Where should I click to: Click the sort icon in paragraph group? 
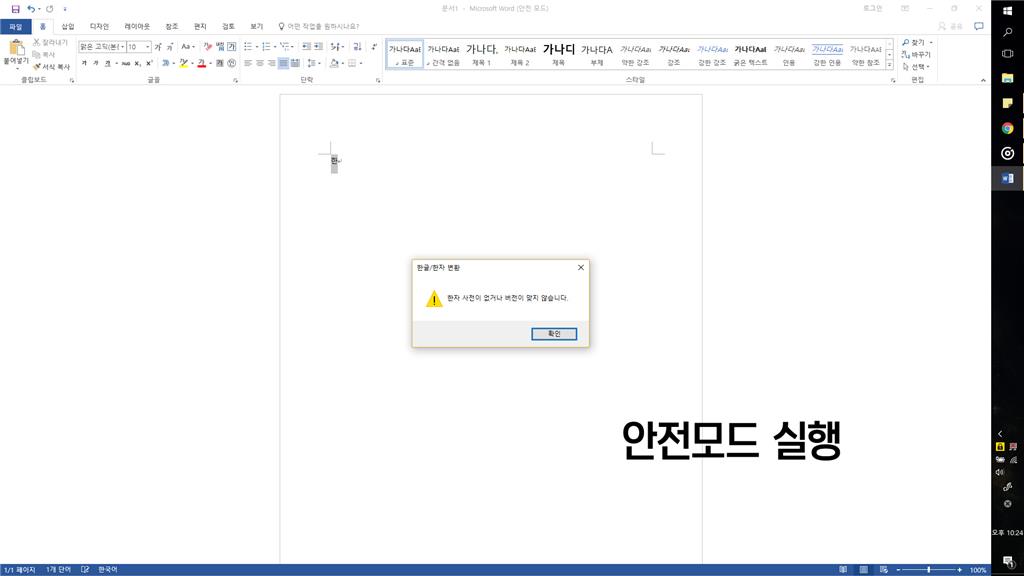coord(357,46)
